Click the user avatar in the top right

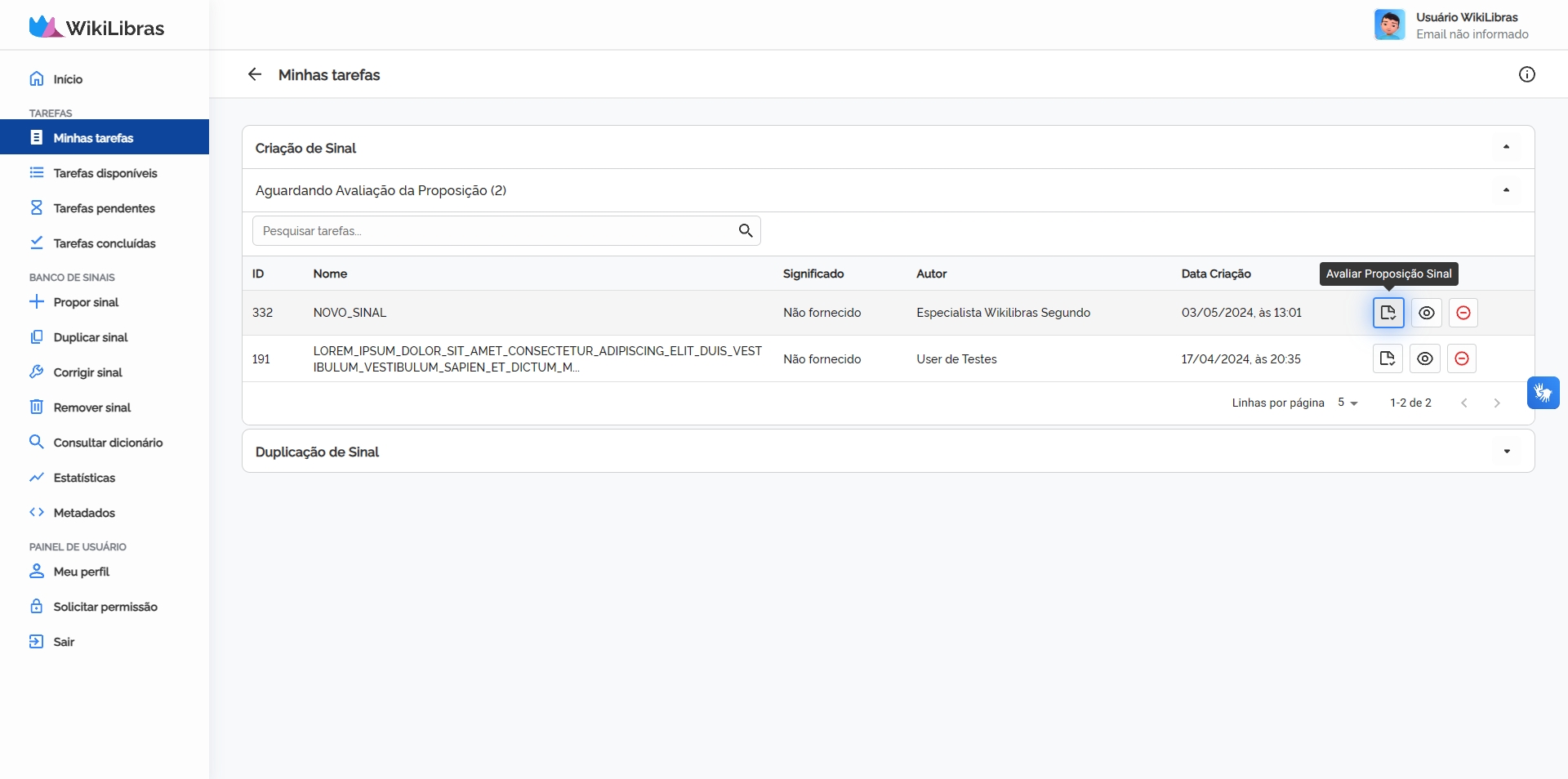(1389, 24)
